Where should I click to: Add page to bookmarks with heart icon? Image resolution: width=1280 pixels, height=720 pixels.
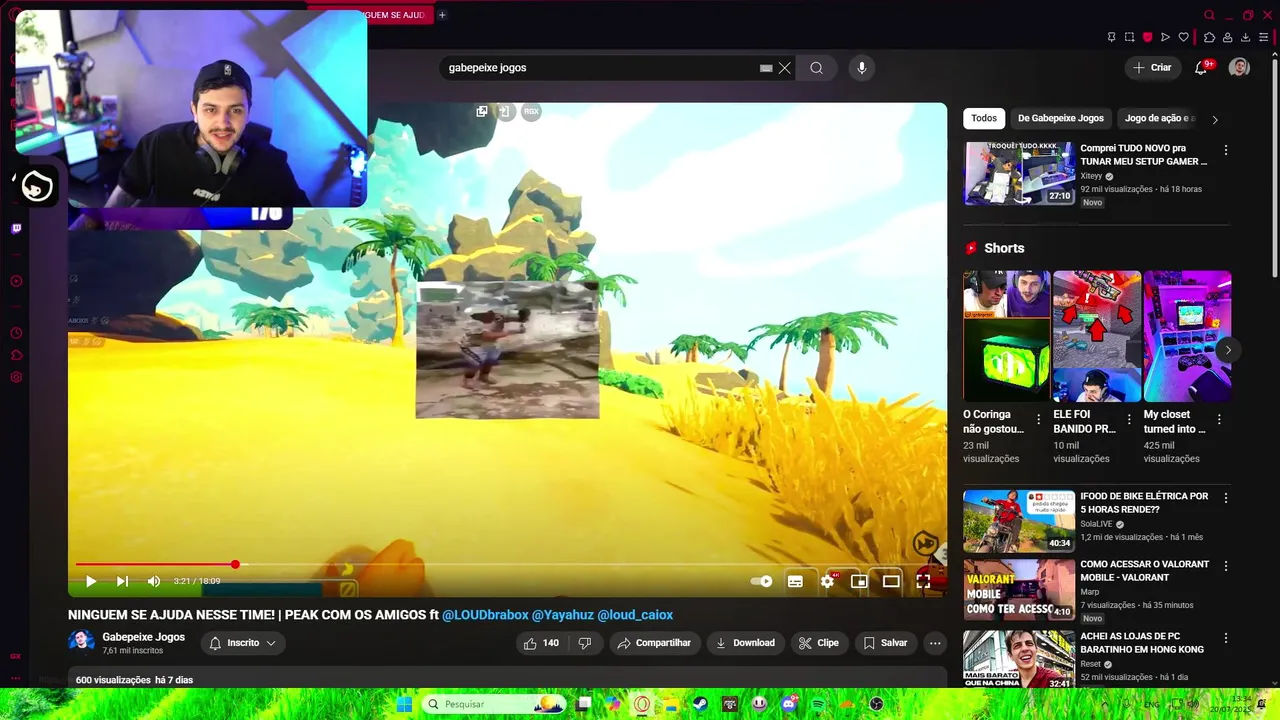click(x=1184, y=37)
